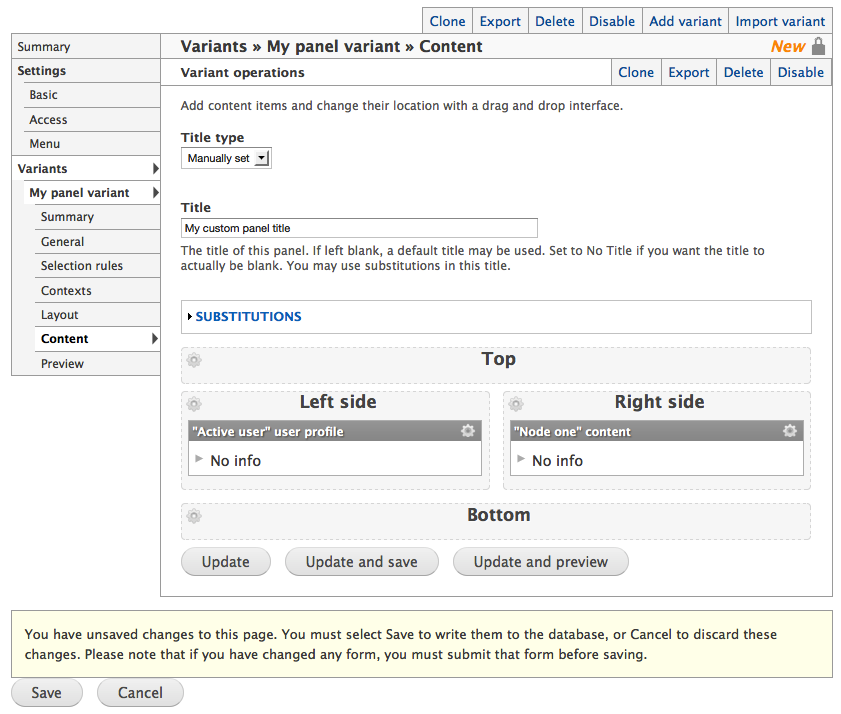Click the orange New status label
This screenshot has height=714, width=841.
tap(788, 47)
